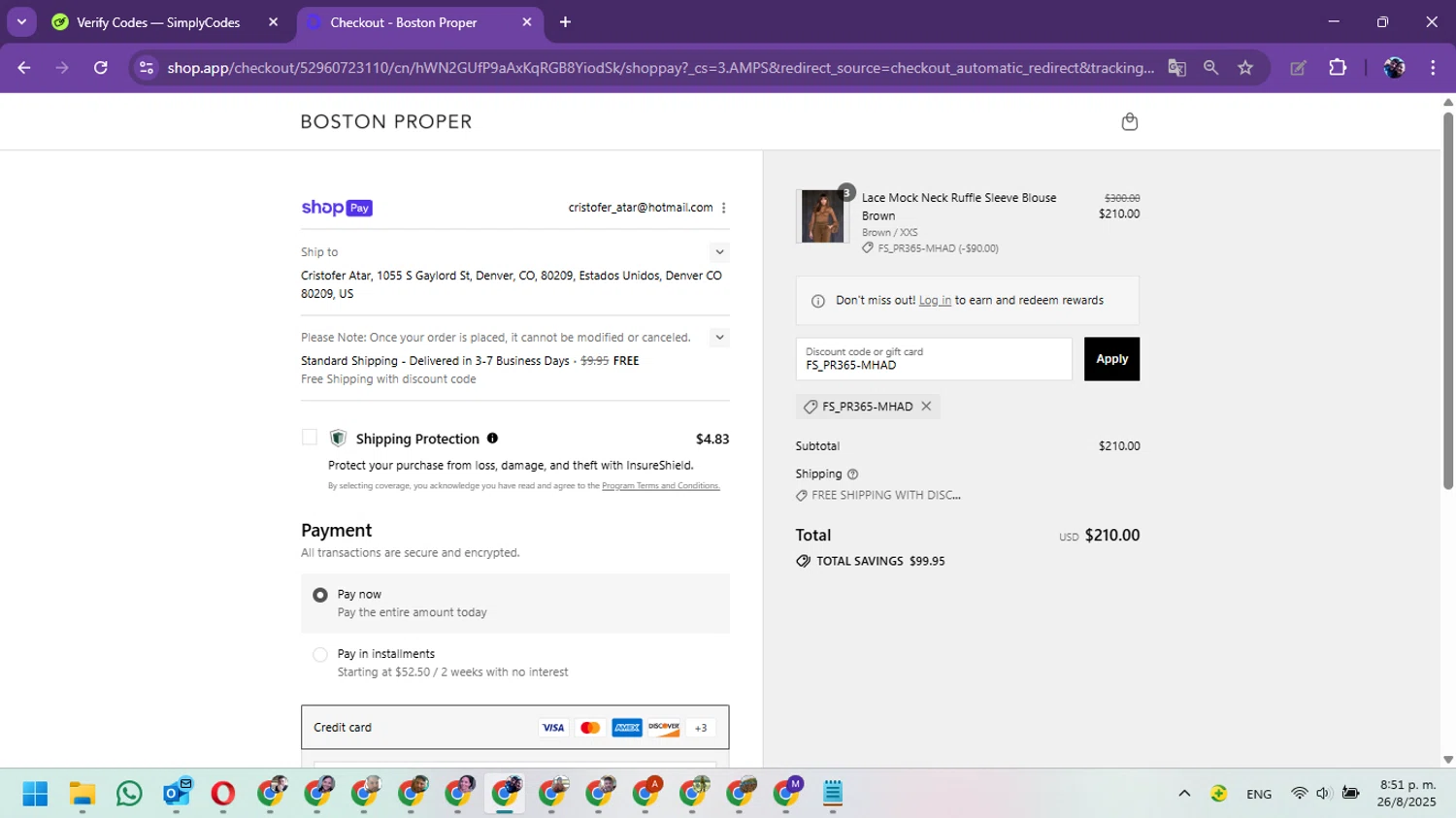1456x818 pixels.
Task: Open the Wi-Fi network tray icon
Action: pyautogui.click(x=1299, y=794)
